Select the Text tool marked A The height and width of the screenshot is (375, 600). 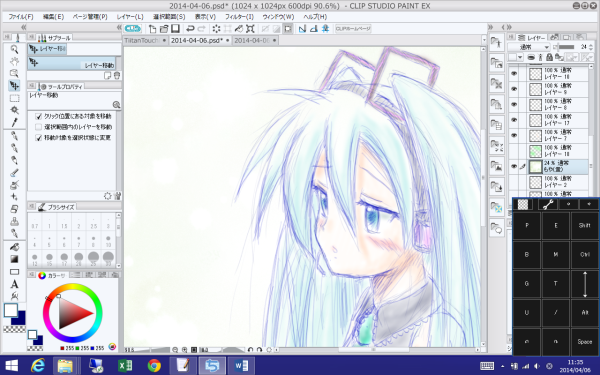point(14,284)
